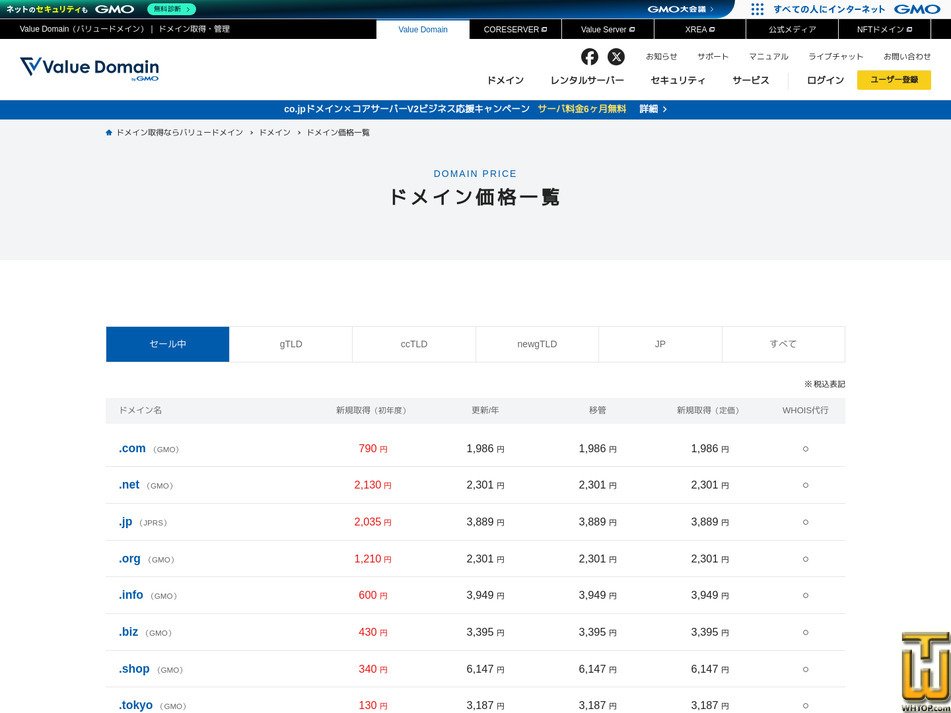Click ドメイン取得ならバリュードメイン breadcrumb

180,132
